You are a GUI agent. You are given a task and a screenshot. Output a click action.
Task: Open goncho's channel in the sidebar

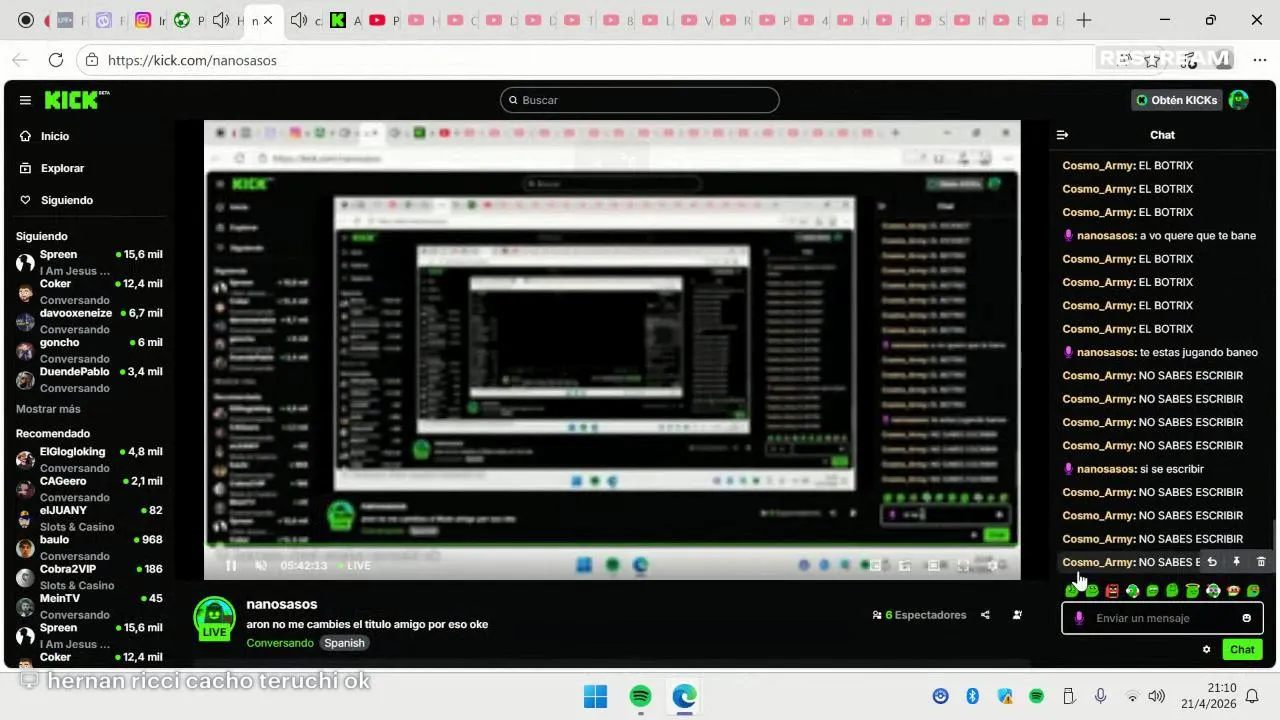(89, 350)
